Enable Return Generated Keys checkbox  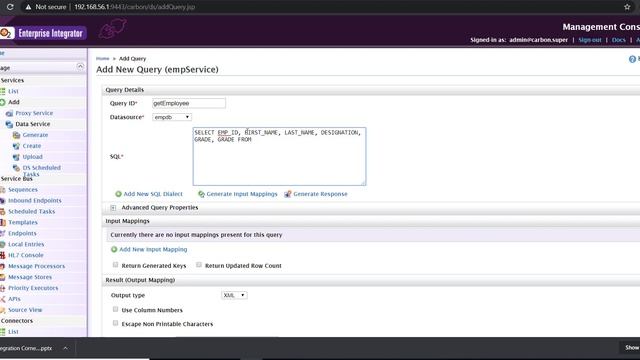[x=116, y=265]
